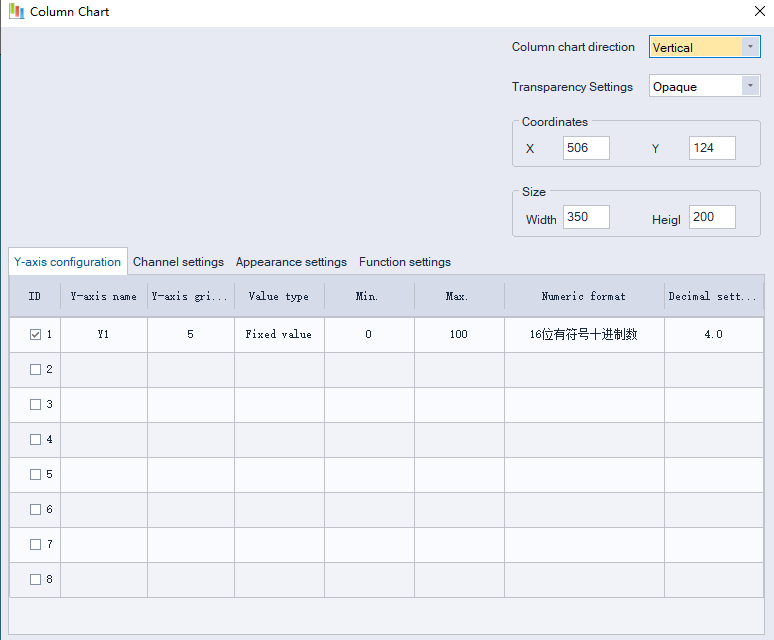Viewport: 774px width, 640px height.
Task: Switch to the Function settings tab
Action: 405,262
